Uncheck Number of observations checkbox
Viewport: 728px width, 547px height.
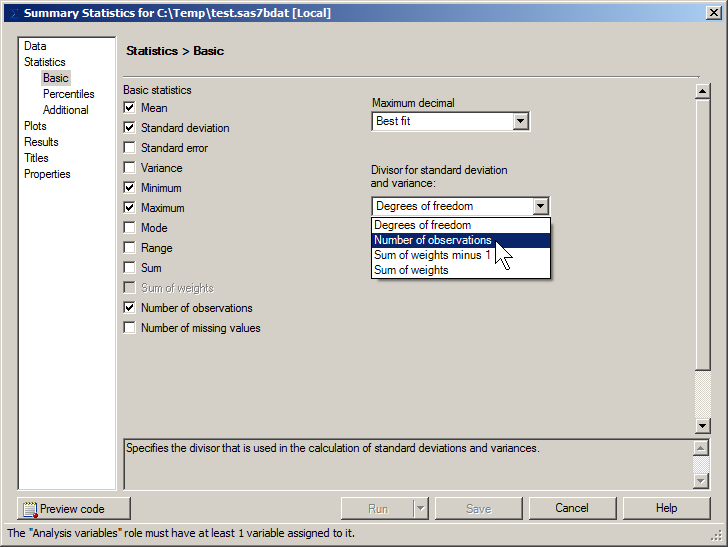pos(130,307)
